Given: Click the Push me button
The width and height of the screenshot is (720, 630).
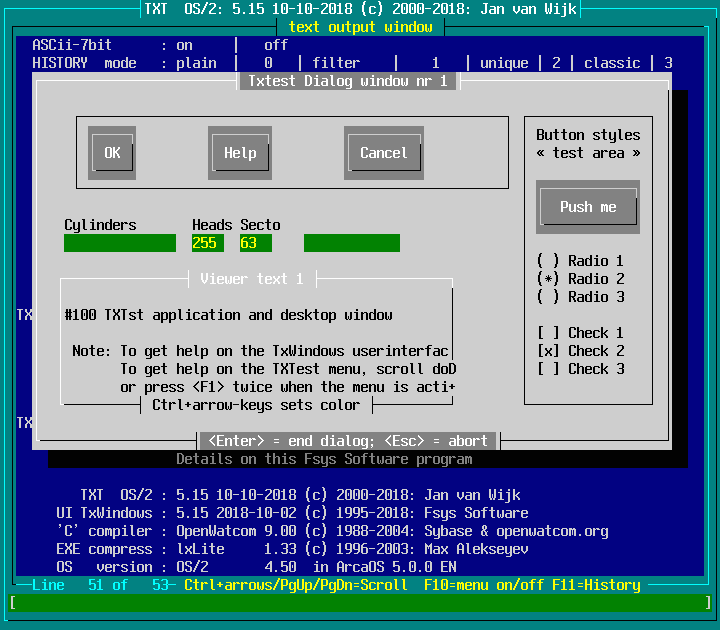Looking at the screenshot, I should [x=588, y=207].
